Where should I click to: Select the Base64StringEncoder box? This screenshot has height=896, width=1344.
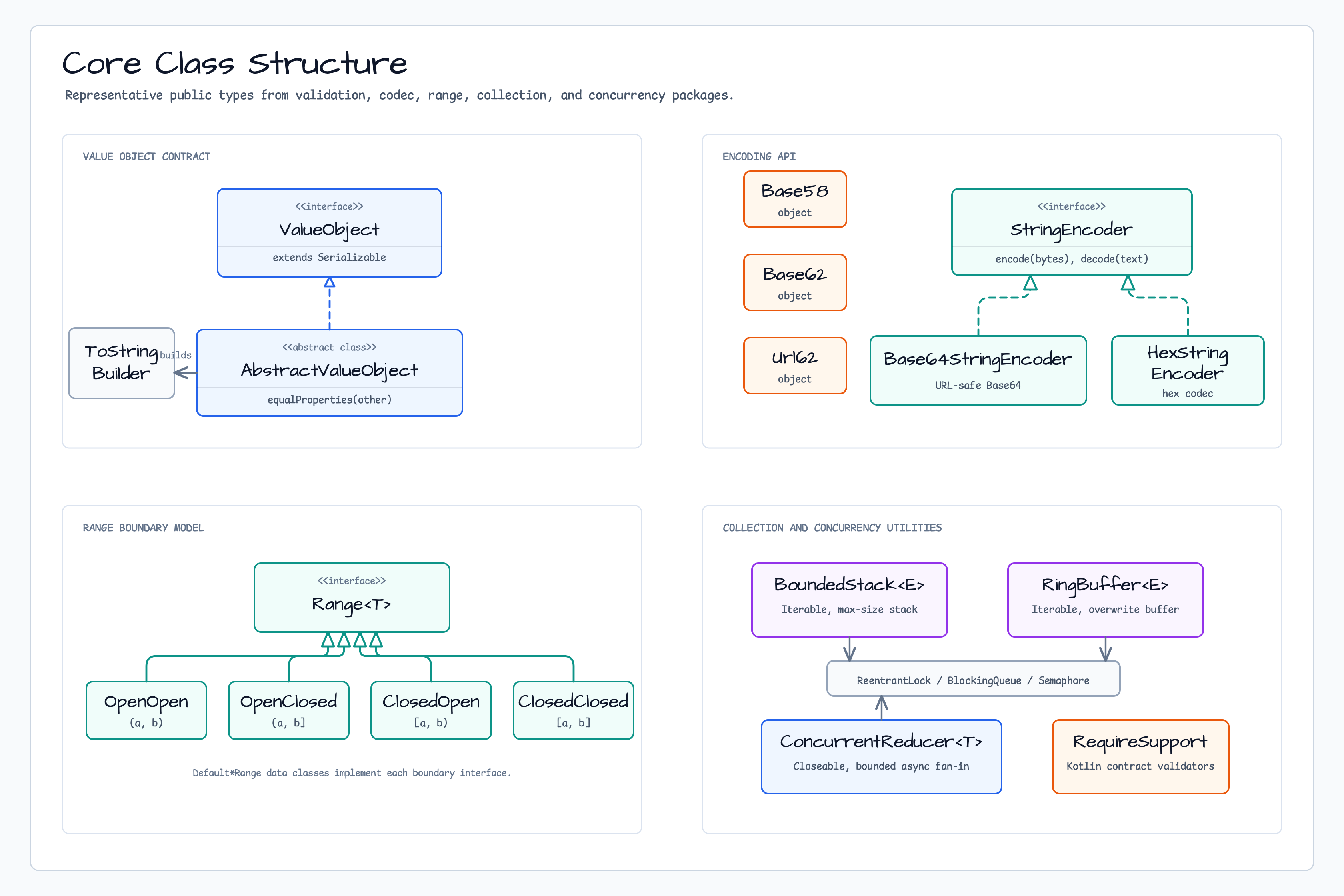978,370
